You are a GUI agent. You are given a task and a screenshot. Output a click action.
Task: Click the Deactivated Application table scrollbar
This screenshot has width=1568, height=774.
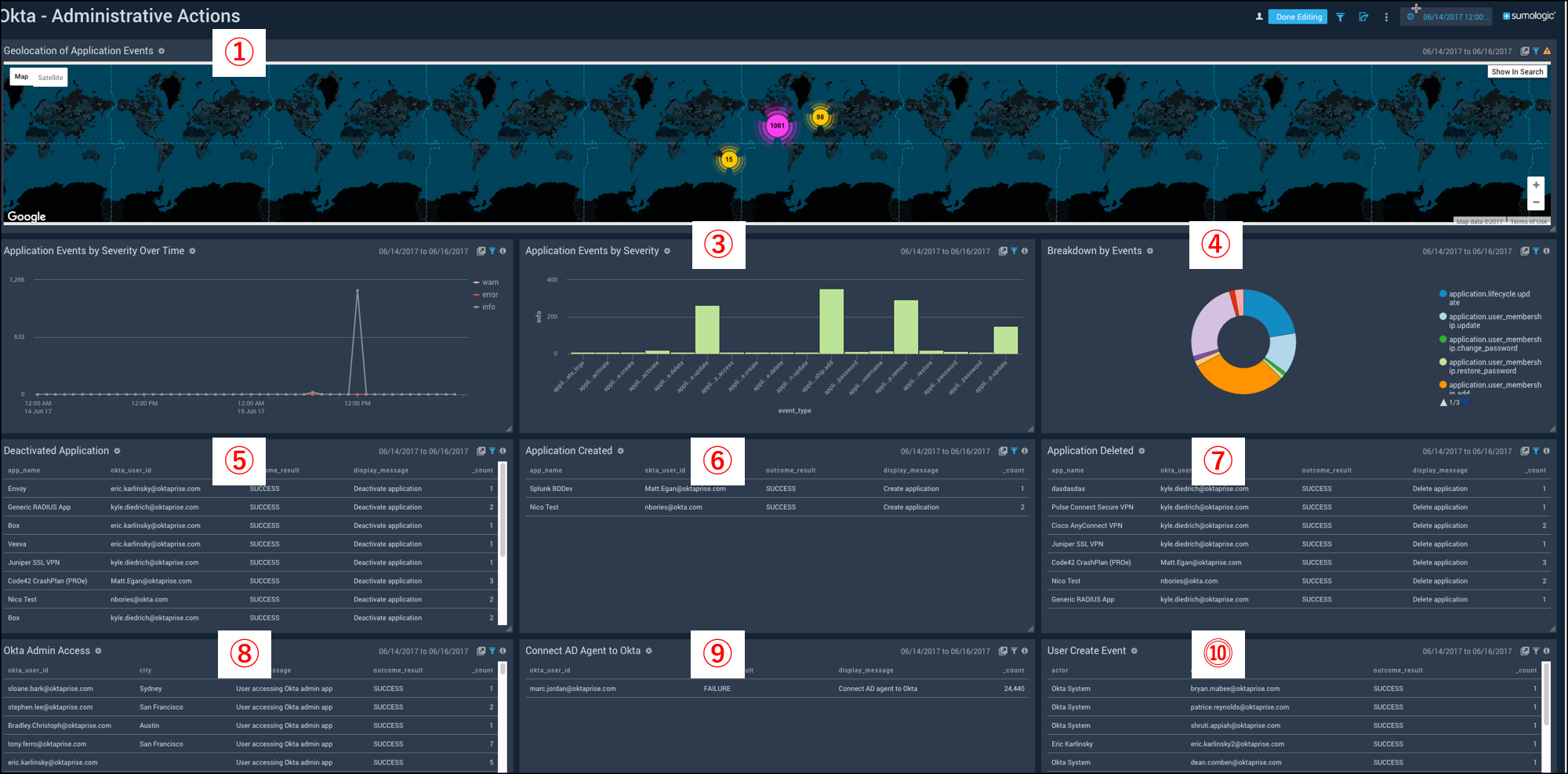point(503,510)
